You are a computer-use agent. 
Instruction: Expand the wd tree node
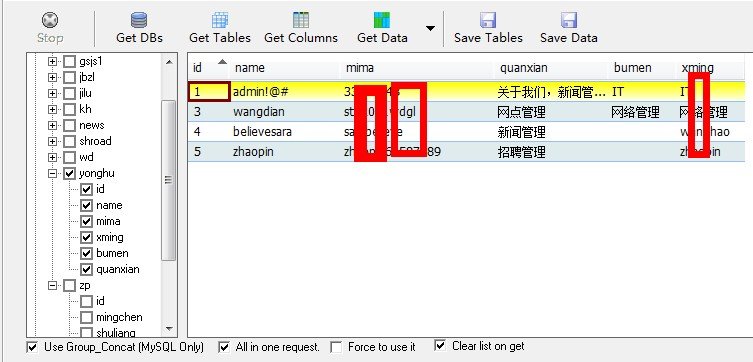pyautogui.click(x=53, y=157)
